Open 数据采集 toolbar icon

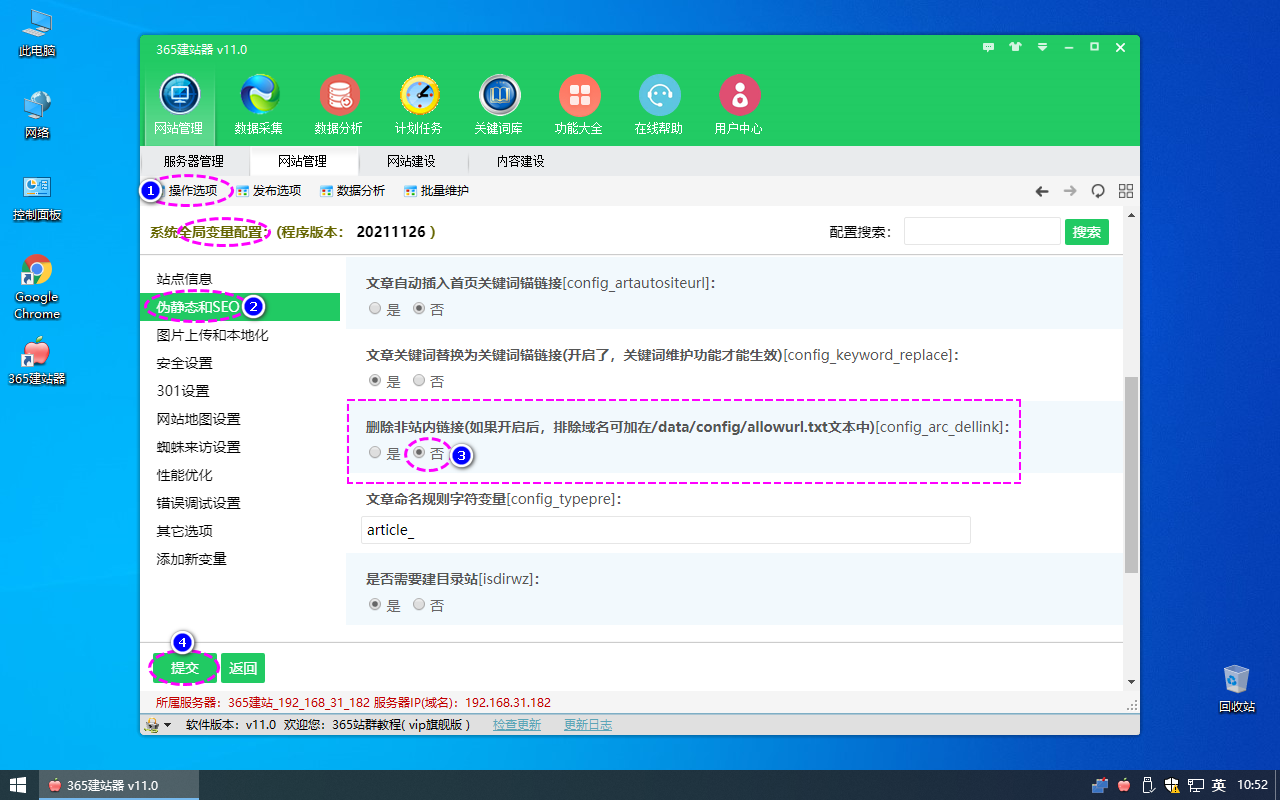click(x=259, y=105)
